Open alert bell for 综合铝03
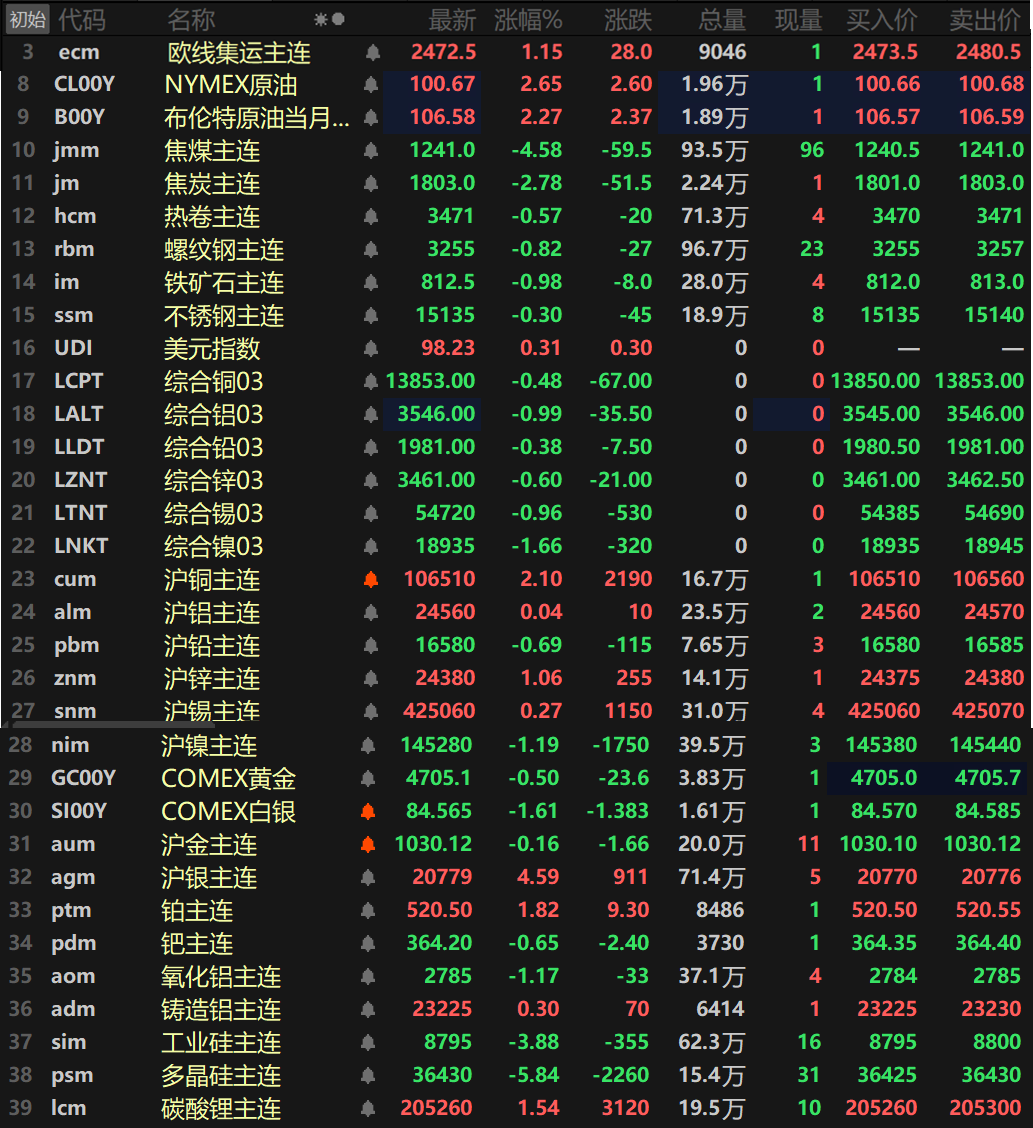This screenshot has height=1128, width=1033. tap(370, 414)
